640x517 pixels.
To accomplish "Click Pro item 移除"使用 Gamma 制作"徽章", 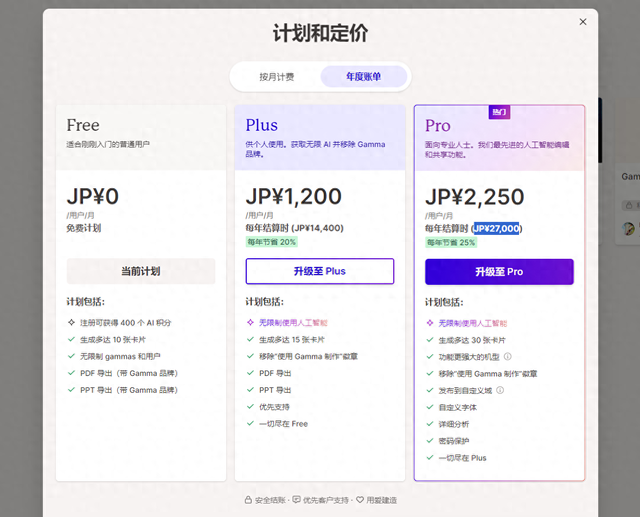I will [488, 374].
